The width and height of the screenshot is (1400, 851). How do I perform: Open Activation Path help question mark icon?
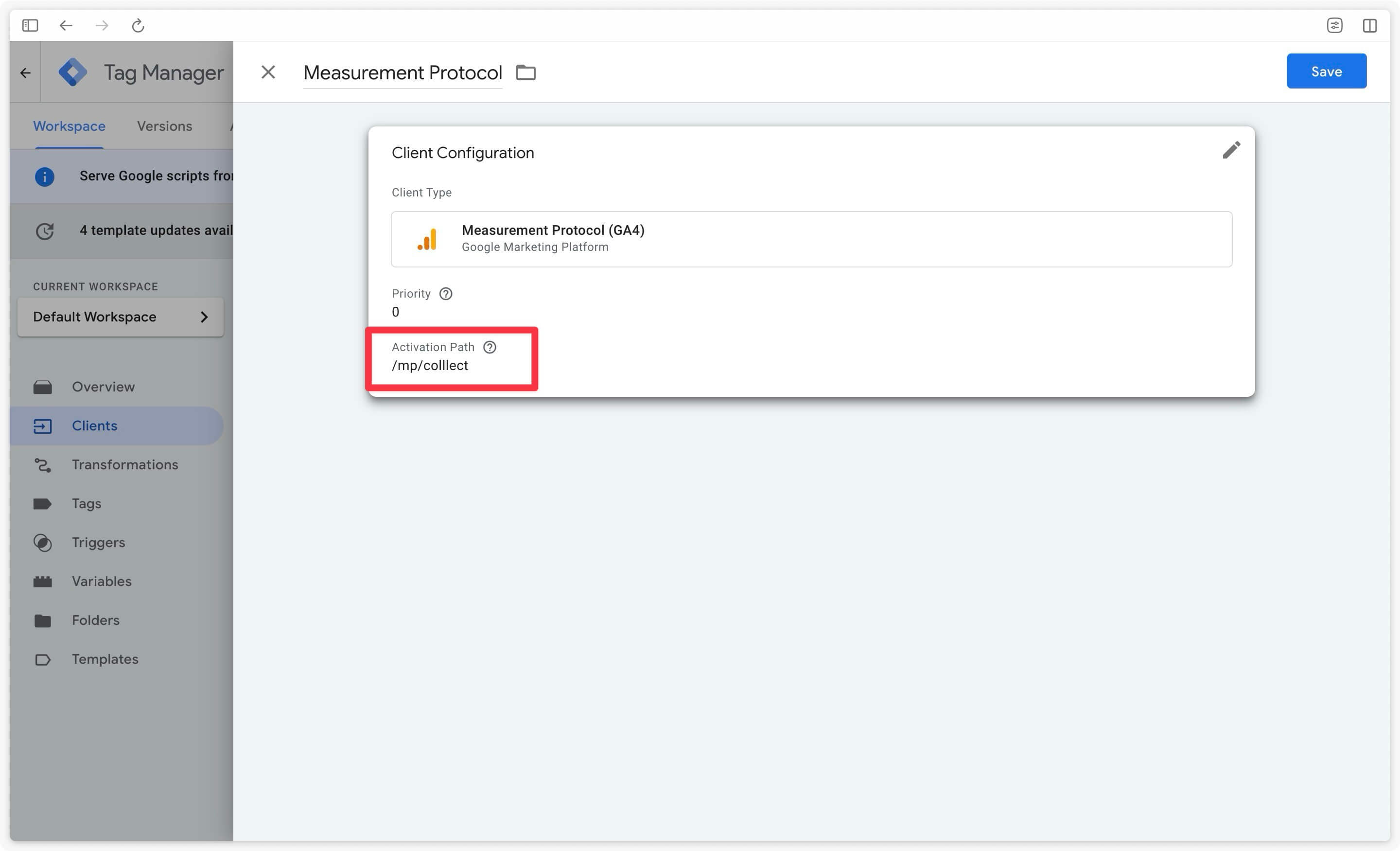[x=490, y=347]
